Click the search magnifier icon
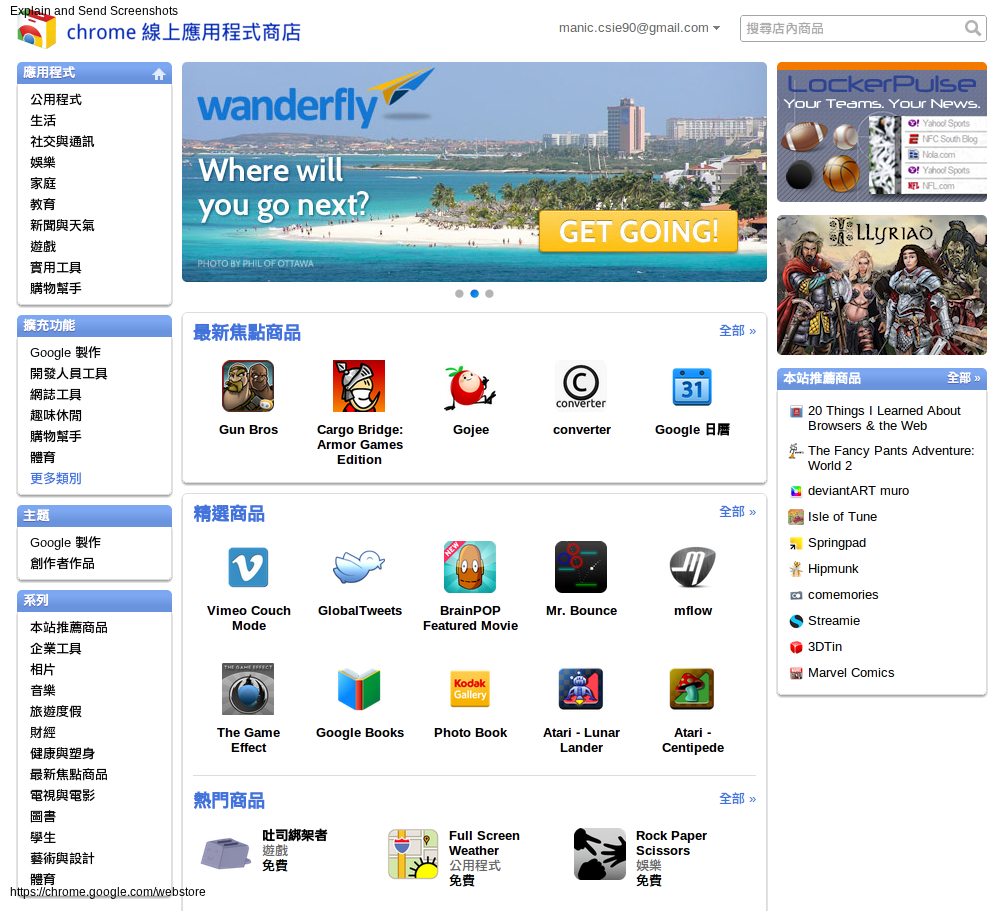 pos(973,28)
